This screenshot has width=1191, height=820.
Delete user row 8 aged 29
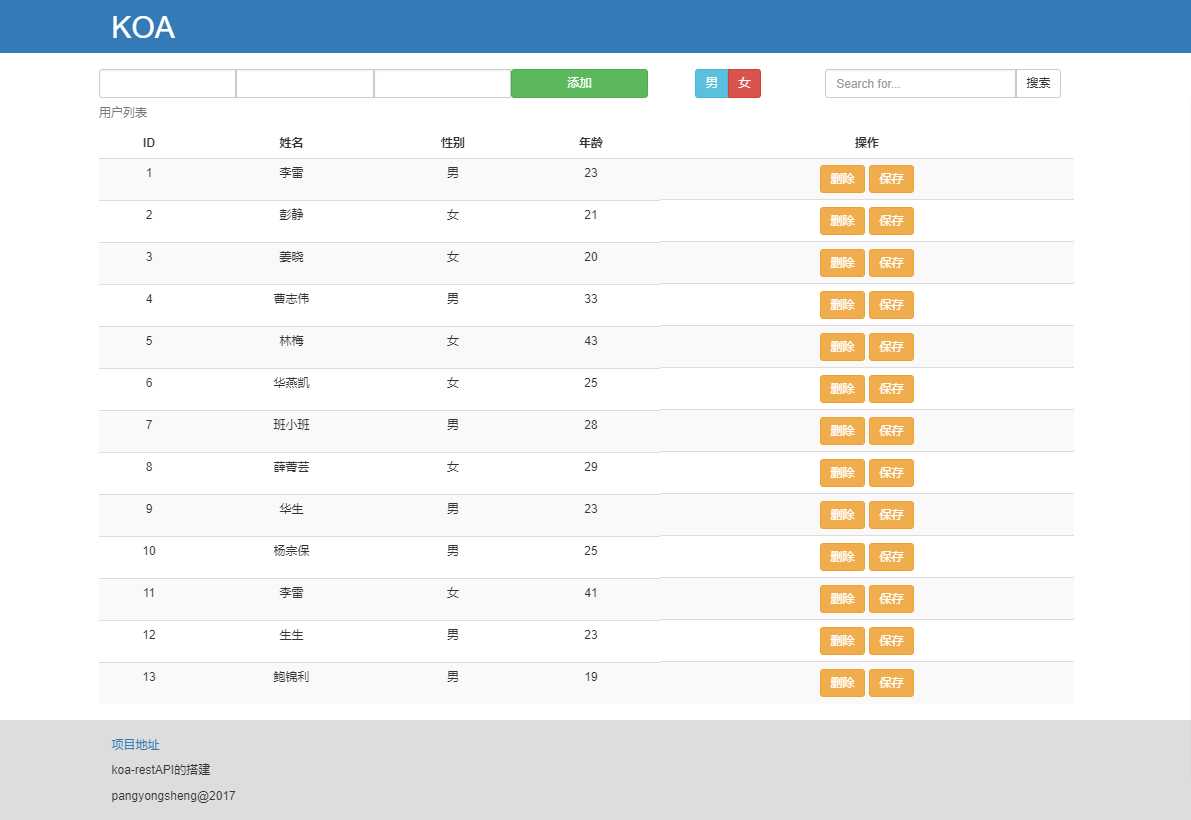(x=842, y=473)
